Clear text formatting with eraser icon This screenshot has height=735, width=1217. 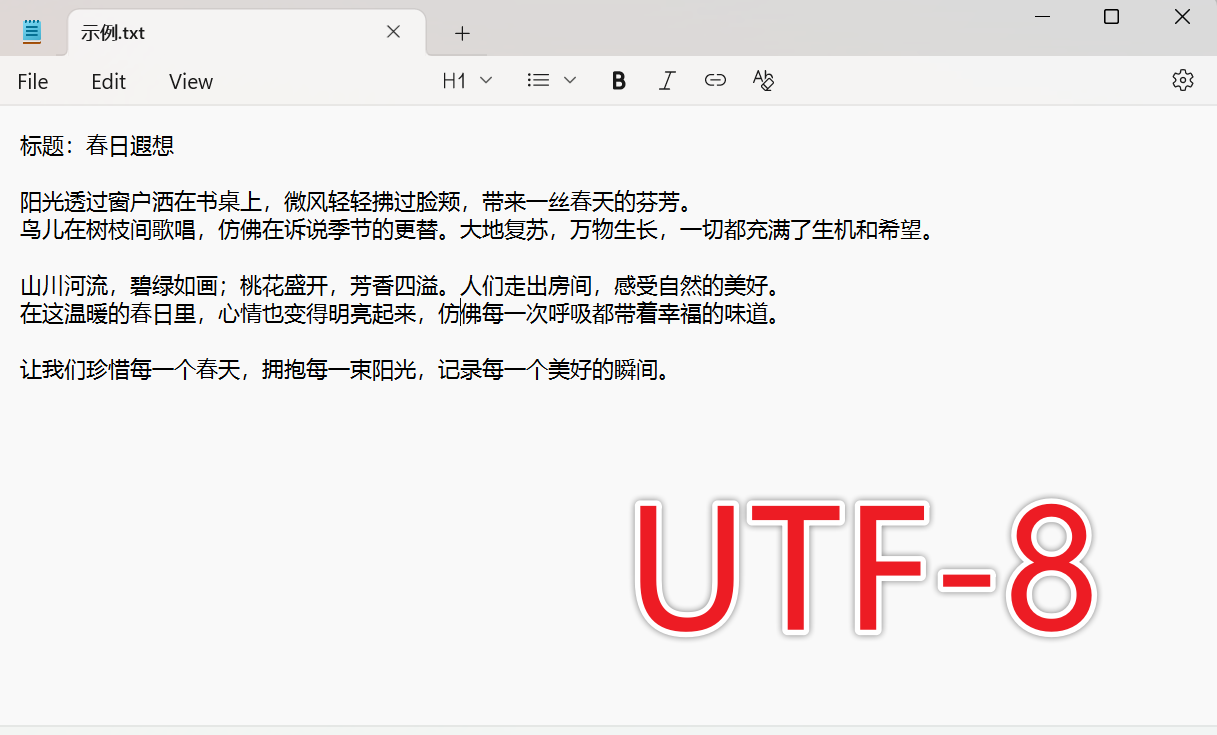pyautogui.click(x=763, y=80)
